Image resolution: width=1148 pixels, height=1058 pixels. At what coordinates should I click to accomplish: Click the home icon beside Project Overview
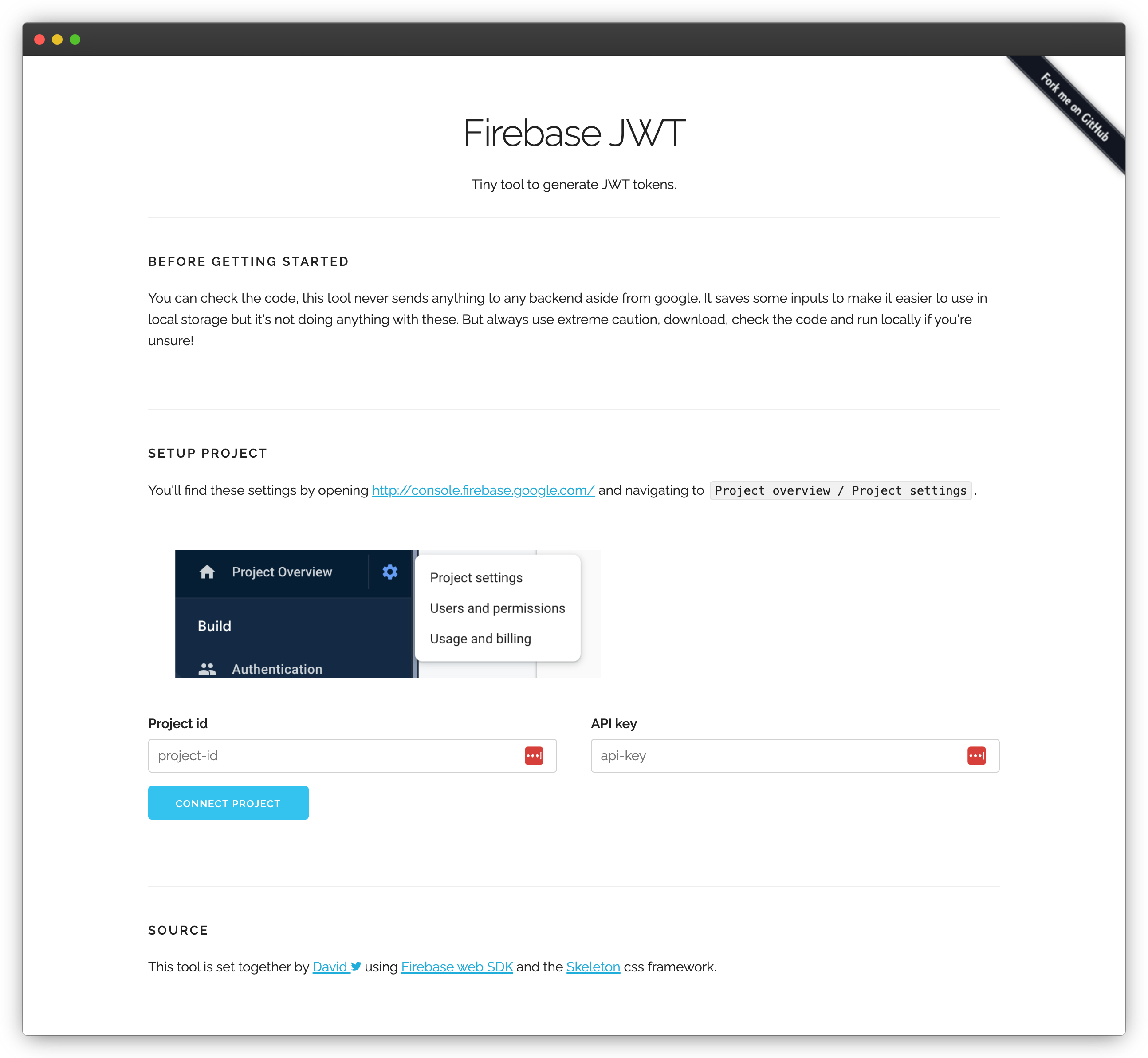pyautogui.click(x=207, y=572)
